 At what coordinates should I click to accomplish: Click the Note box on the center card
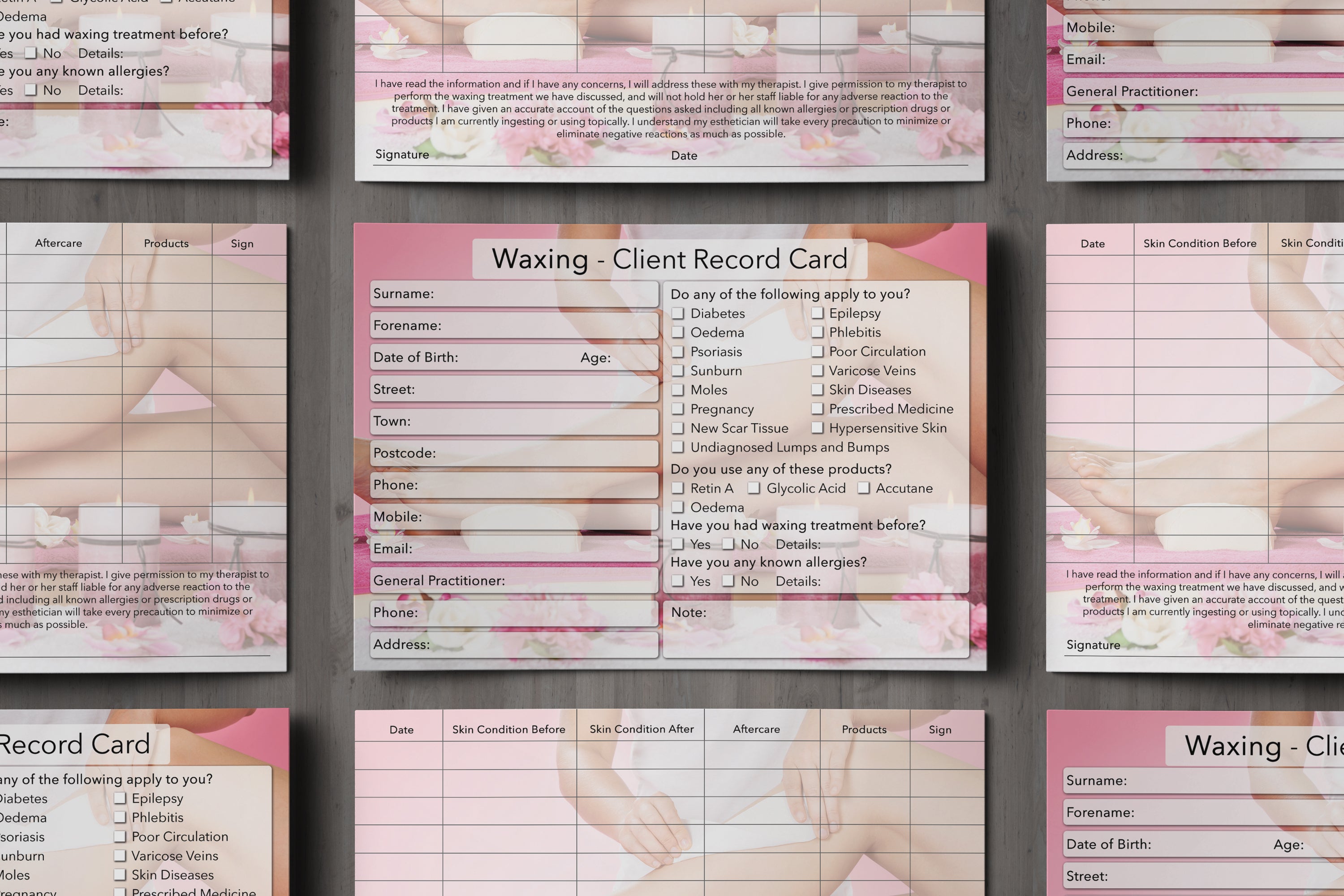click(x=816, y=629)
